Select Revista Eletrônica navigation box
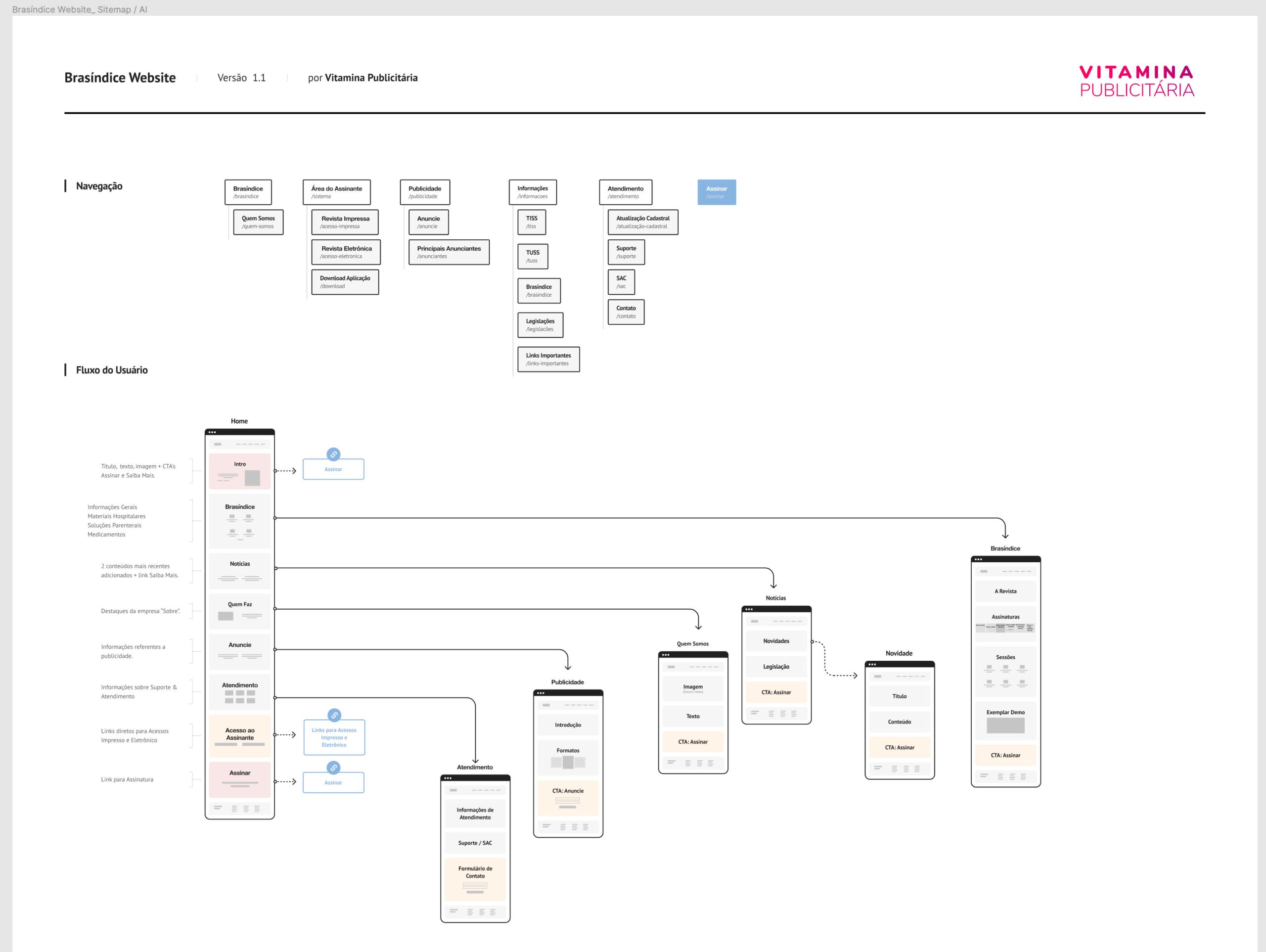Screen dimensions: 1266x952 click(x=346, y=252)
